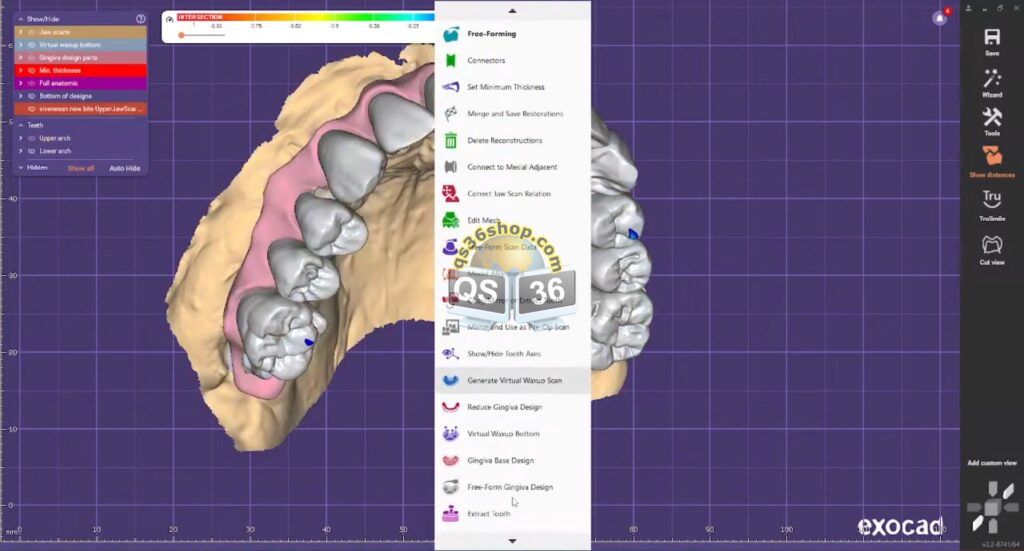Hide the Gingiva design parts layer
Viewport: 1024px width, 551px height.
click(31, 57)
